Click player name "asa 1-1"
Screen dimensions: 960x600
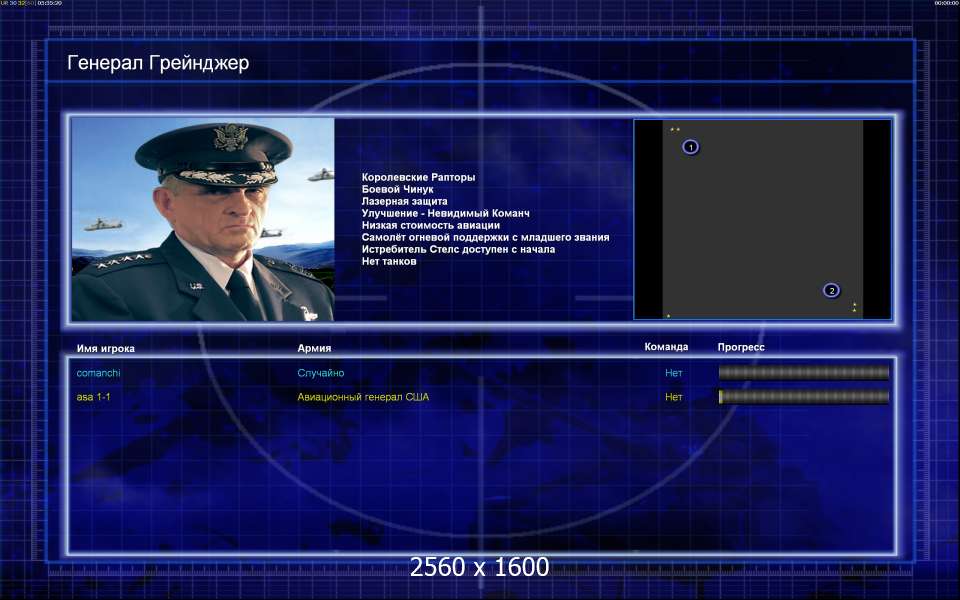click(93, 397)
